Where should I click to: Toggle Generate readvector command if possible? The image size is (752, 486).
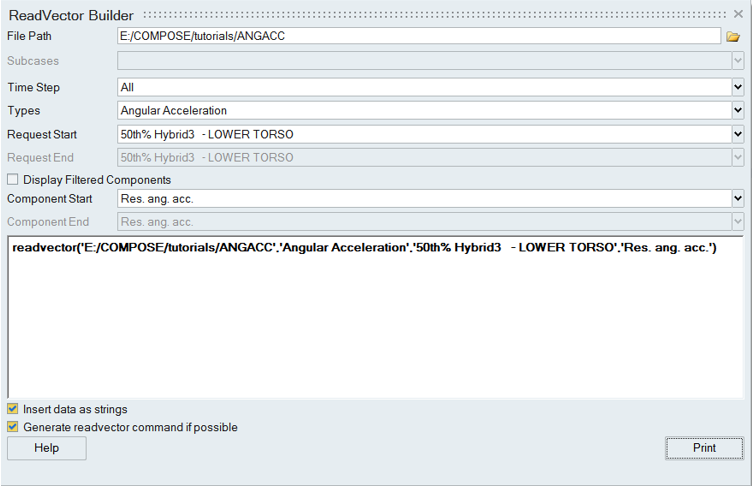click(13, 427)
